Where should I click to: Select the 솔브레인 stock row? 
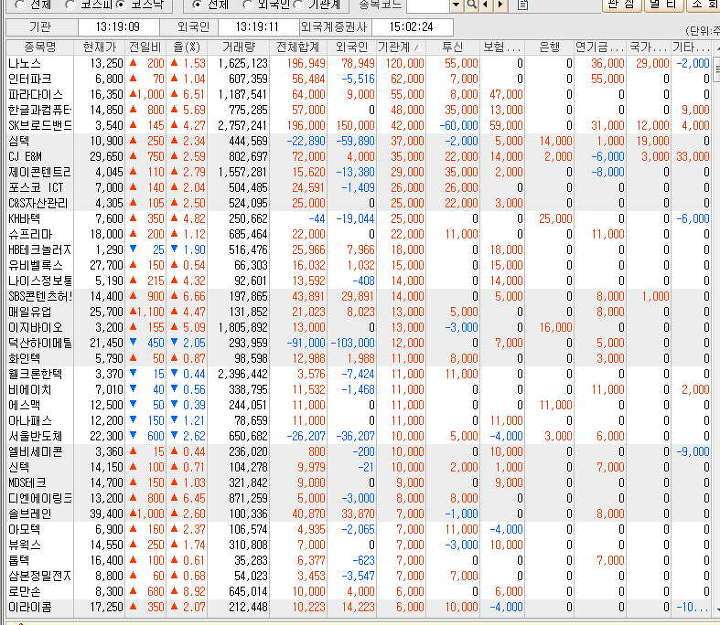tap(360, 513)
